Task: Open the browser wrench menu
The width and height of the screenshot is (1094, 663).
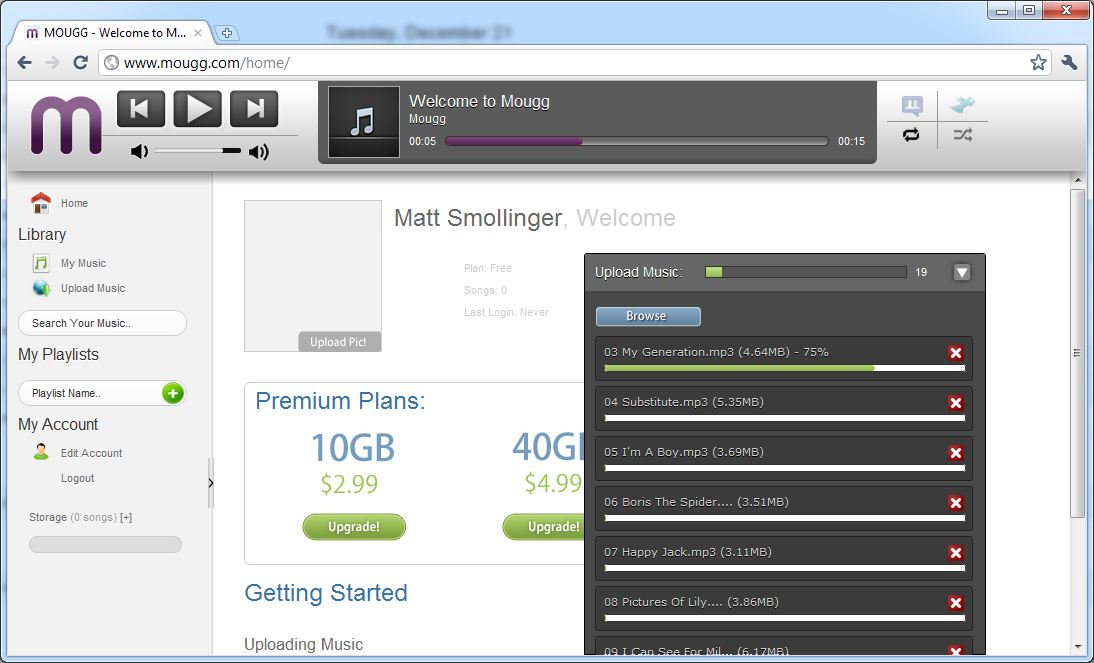Action: (1069, 63)
